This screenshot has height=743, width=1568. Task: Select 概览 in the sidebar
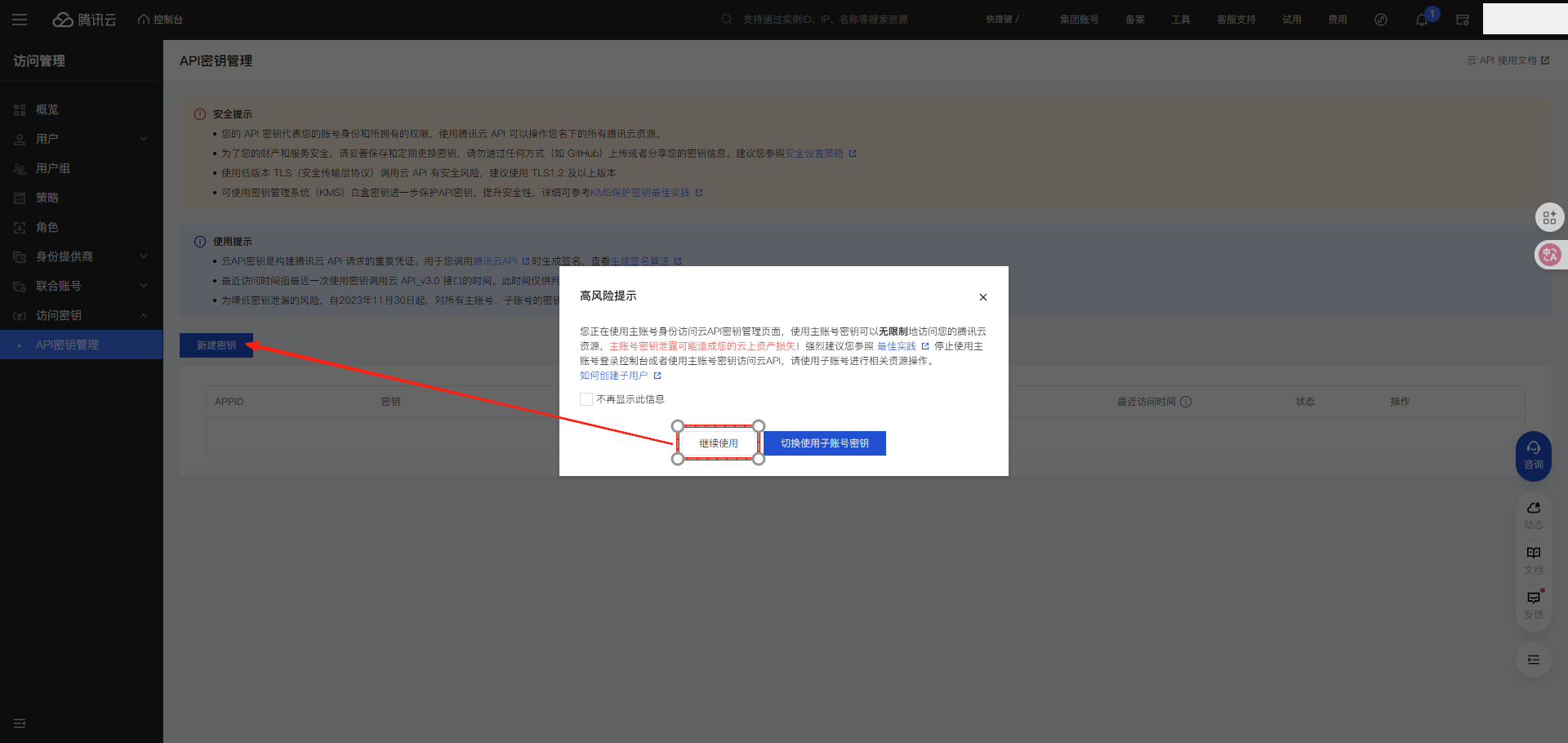click(47, 109)
